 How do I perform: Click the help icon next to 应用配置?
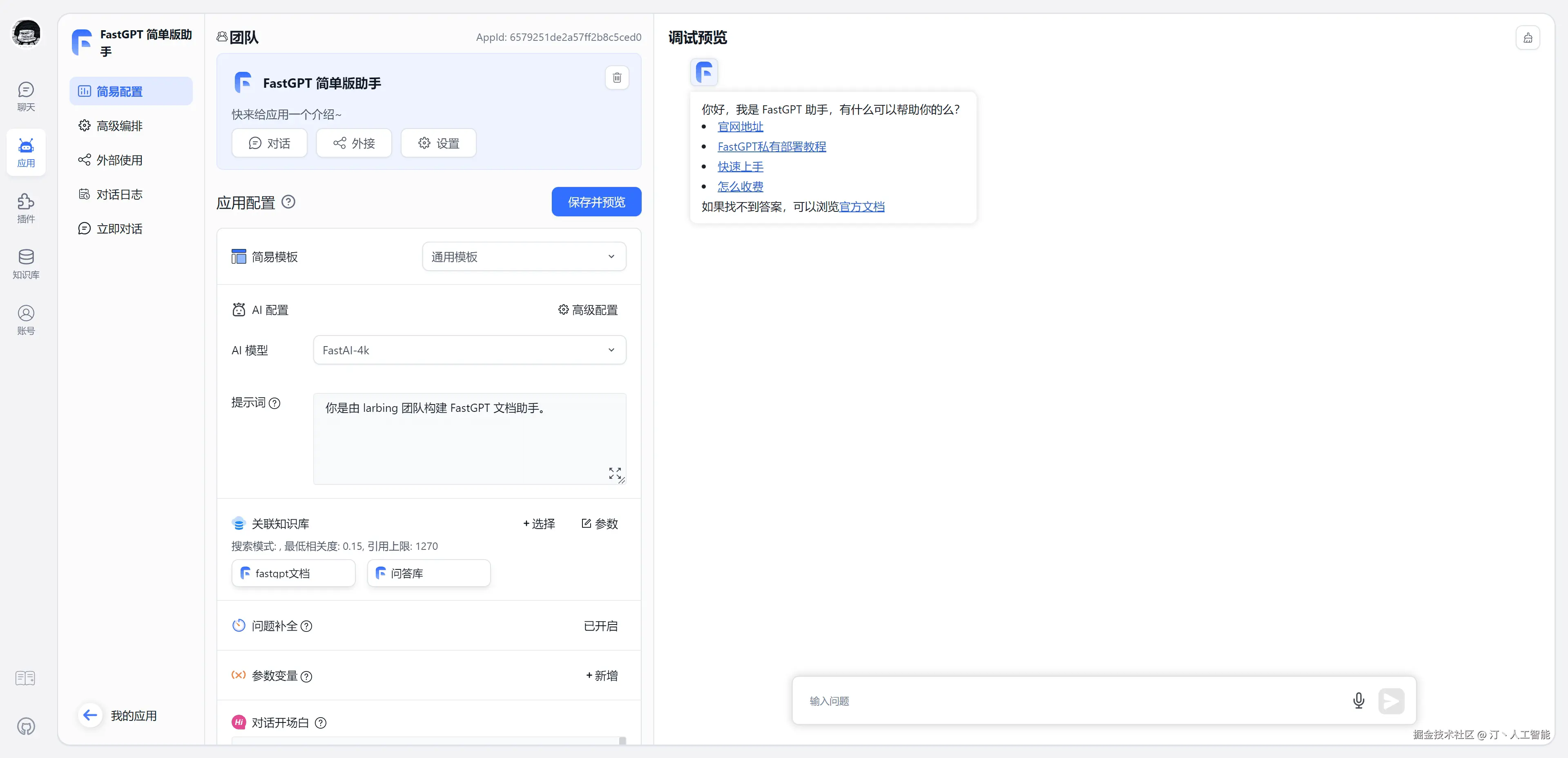pos(288,202)
